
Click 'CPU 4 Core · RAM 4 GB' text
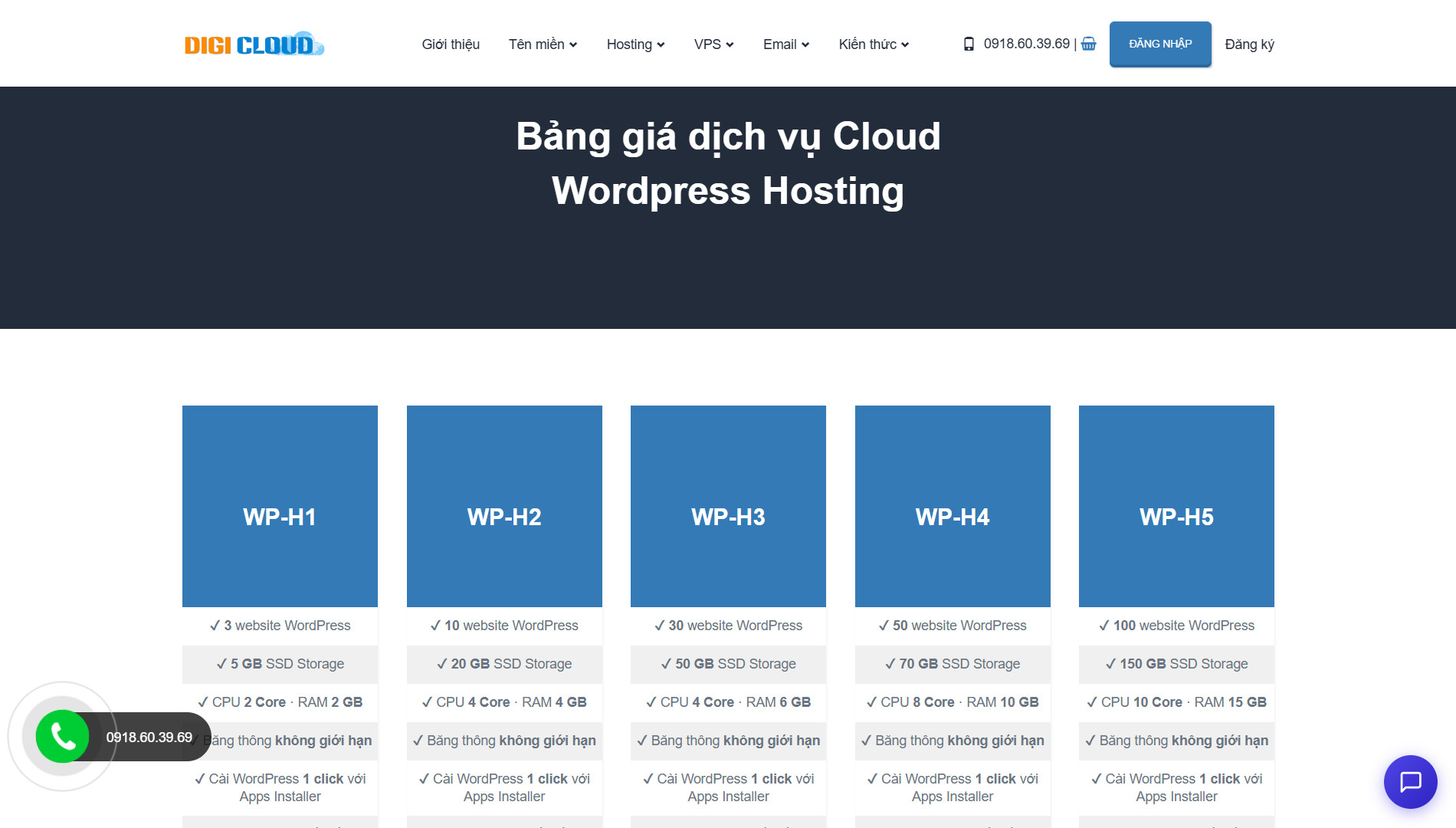504,702
